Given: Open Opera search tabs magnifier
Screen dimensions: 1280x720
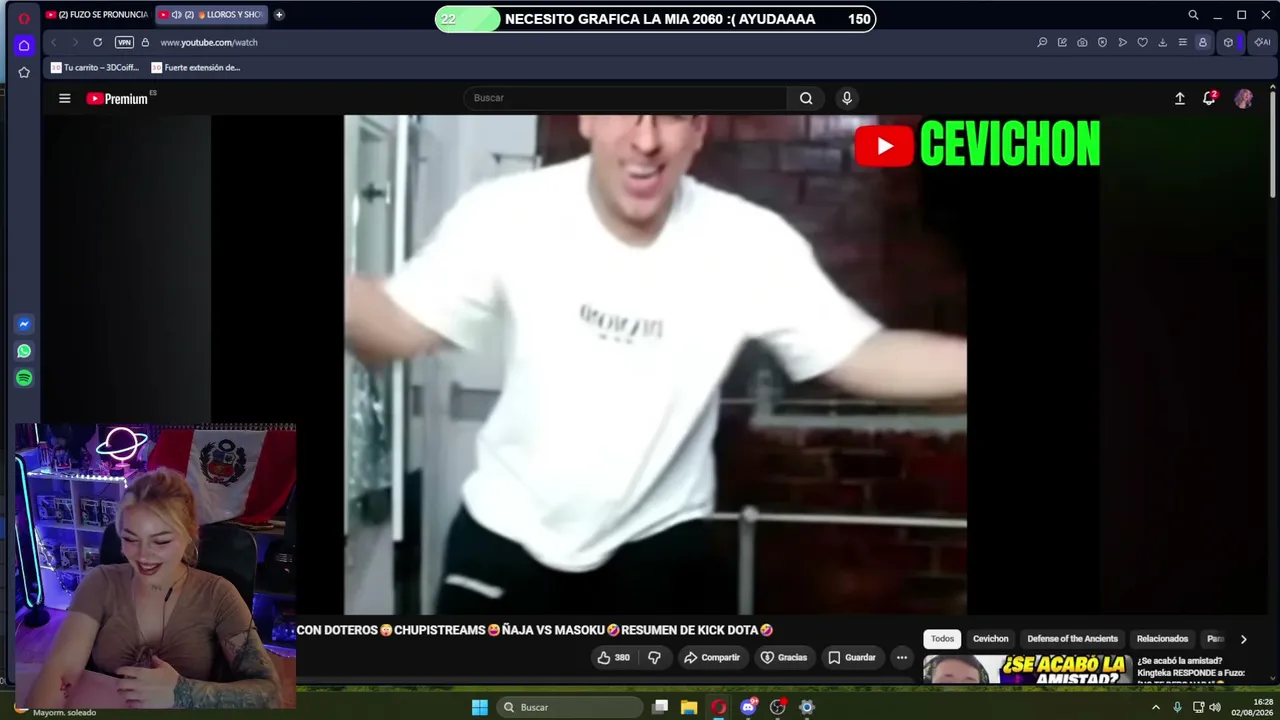Looking at the screenshot, I should coord(1193,15).
